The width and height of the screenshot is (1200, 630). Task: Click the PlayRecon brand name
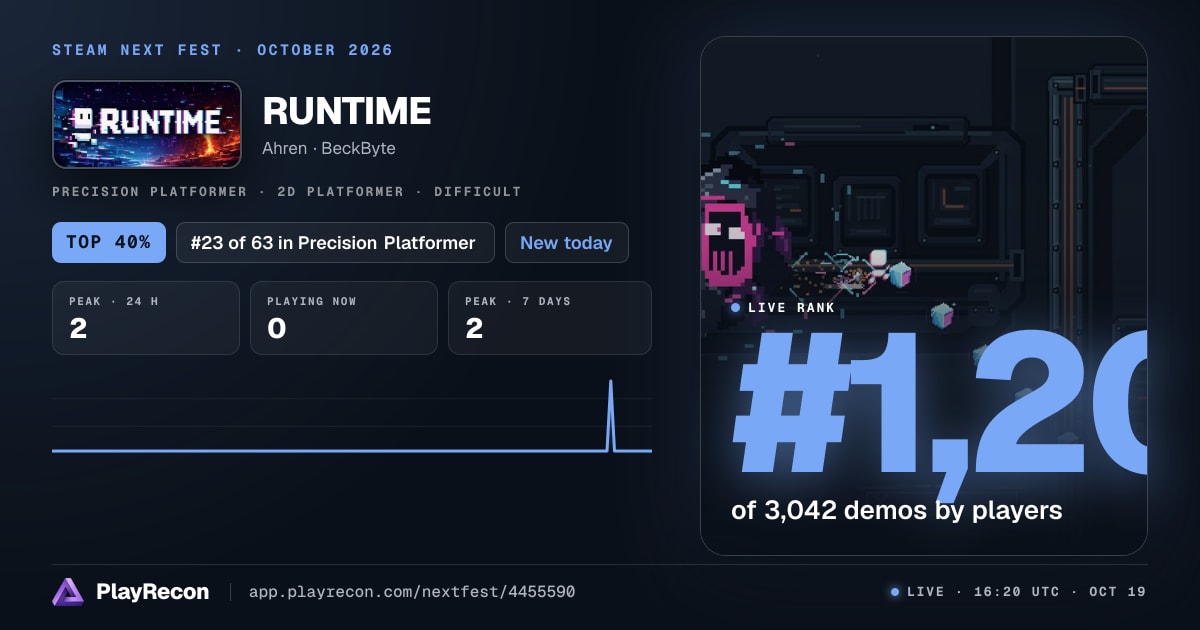pos(152,592)
